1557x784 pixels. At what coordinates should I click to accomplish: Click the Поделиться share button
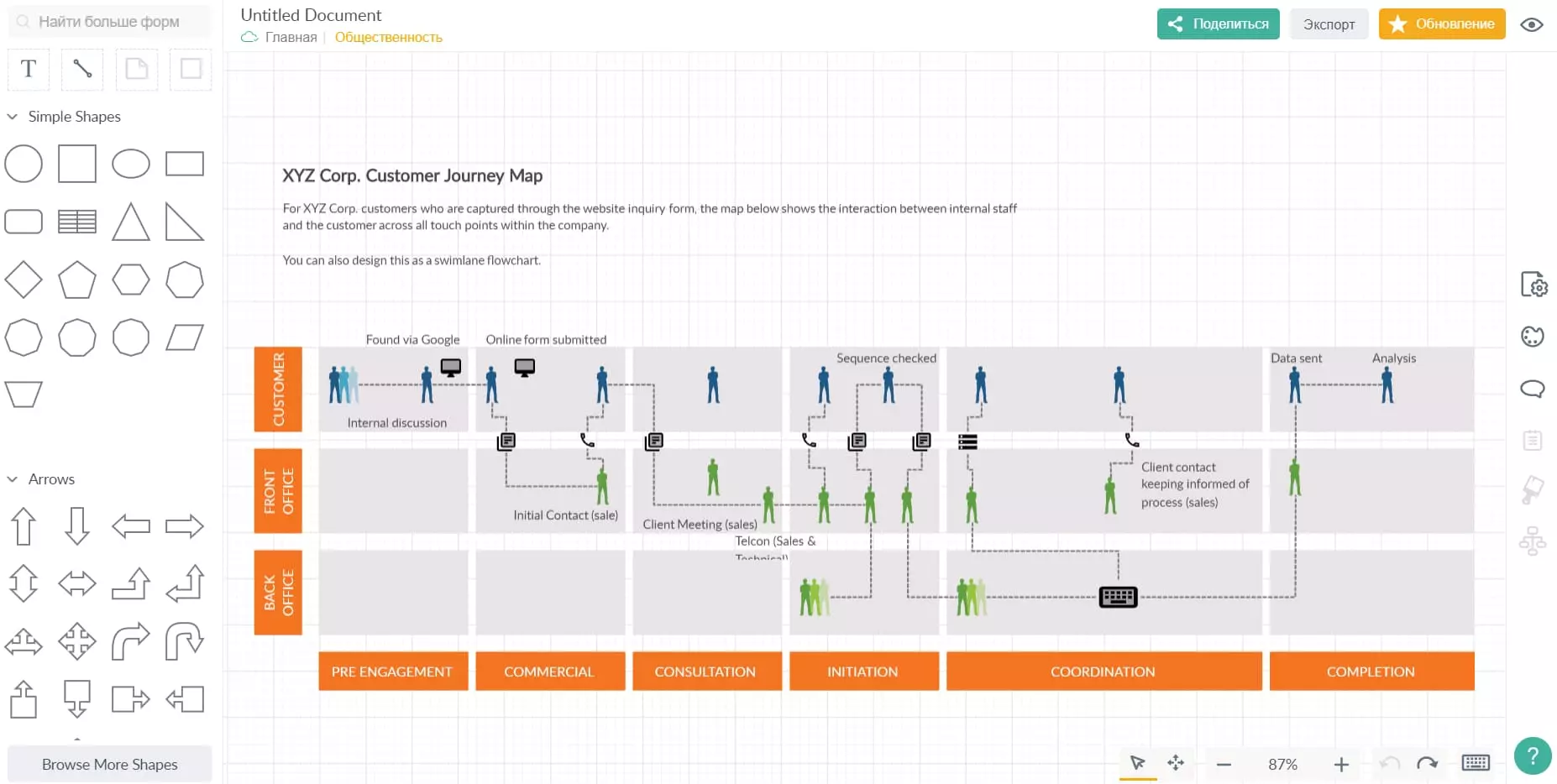coord(1218,24)
